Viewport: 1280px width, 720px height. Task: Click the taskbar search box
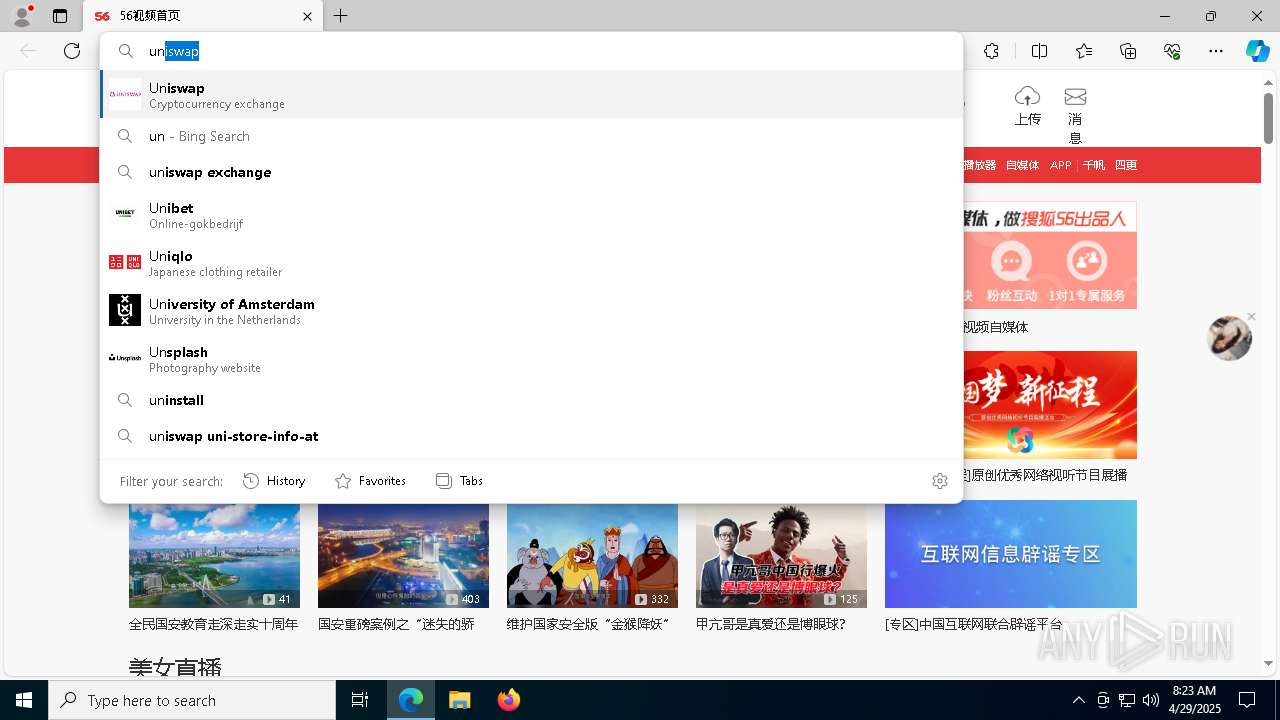pos(192,700)
